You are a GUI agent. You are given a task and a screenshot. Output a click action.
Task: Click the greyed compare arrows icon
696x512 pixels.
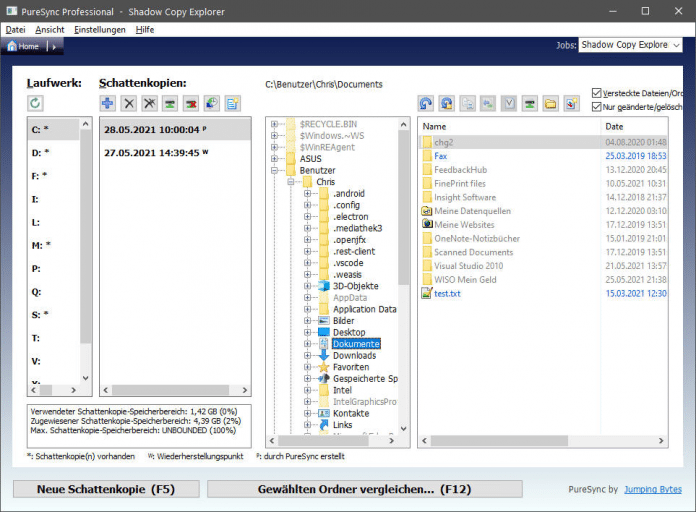(488, 103)
